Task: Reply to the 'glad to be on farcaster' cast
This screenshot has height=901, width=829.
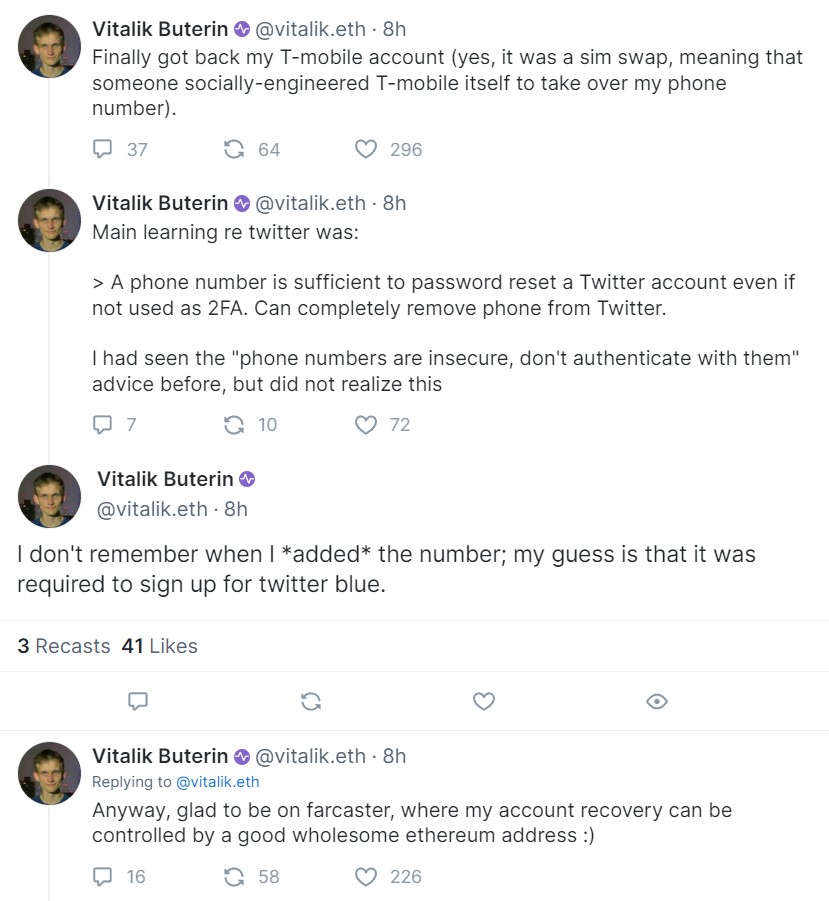Action: (104, 876)
